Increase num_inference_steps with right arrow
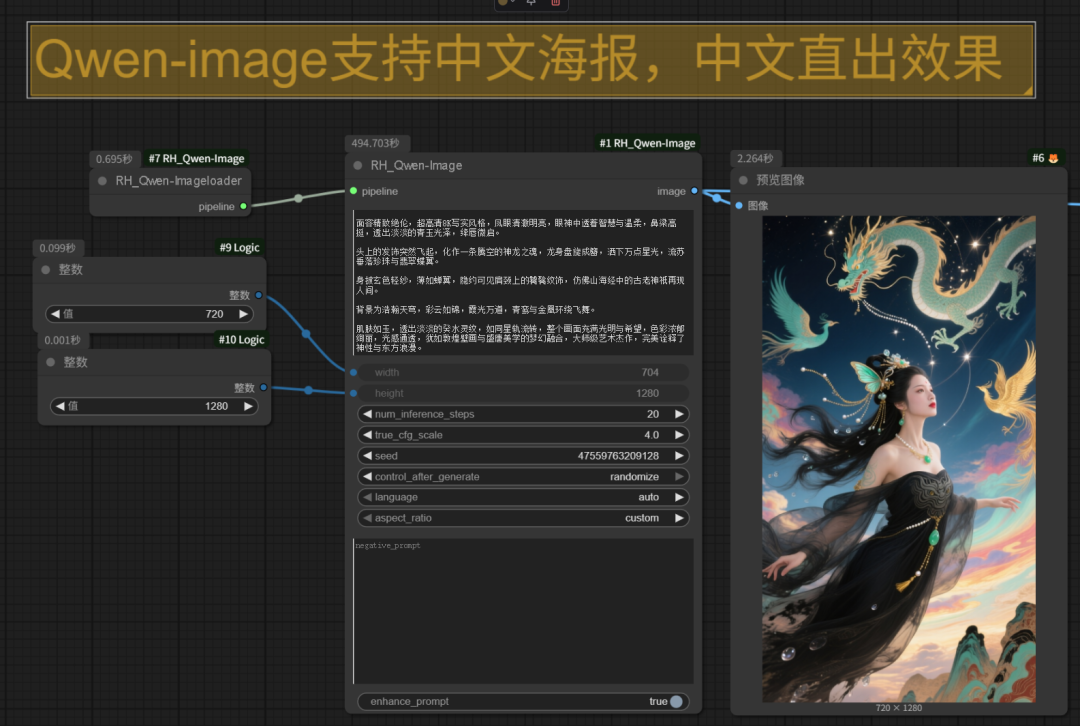Viewport: 1080px width, 726px height. pos(679,414)
